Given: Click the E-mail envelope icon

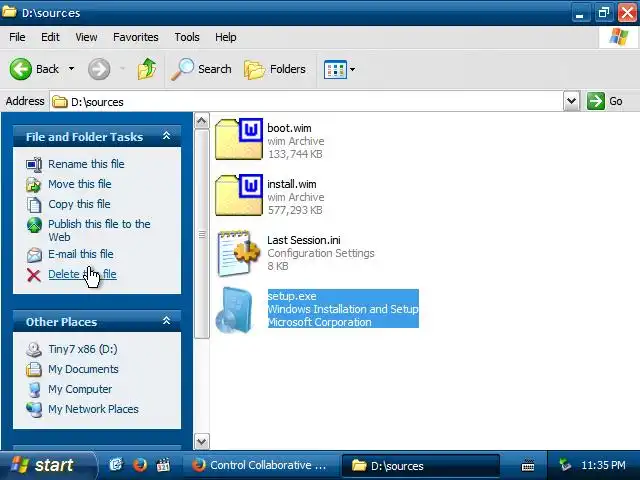Looking at the screenshot, I should [34, 255].
